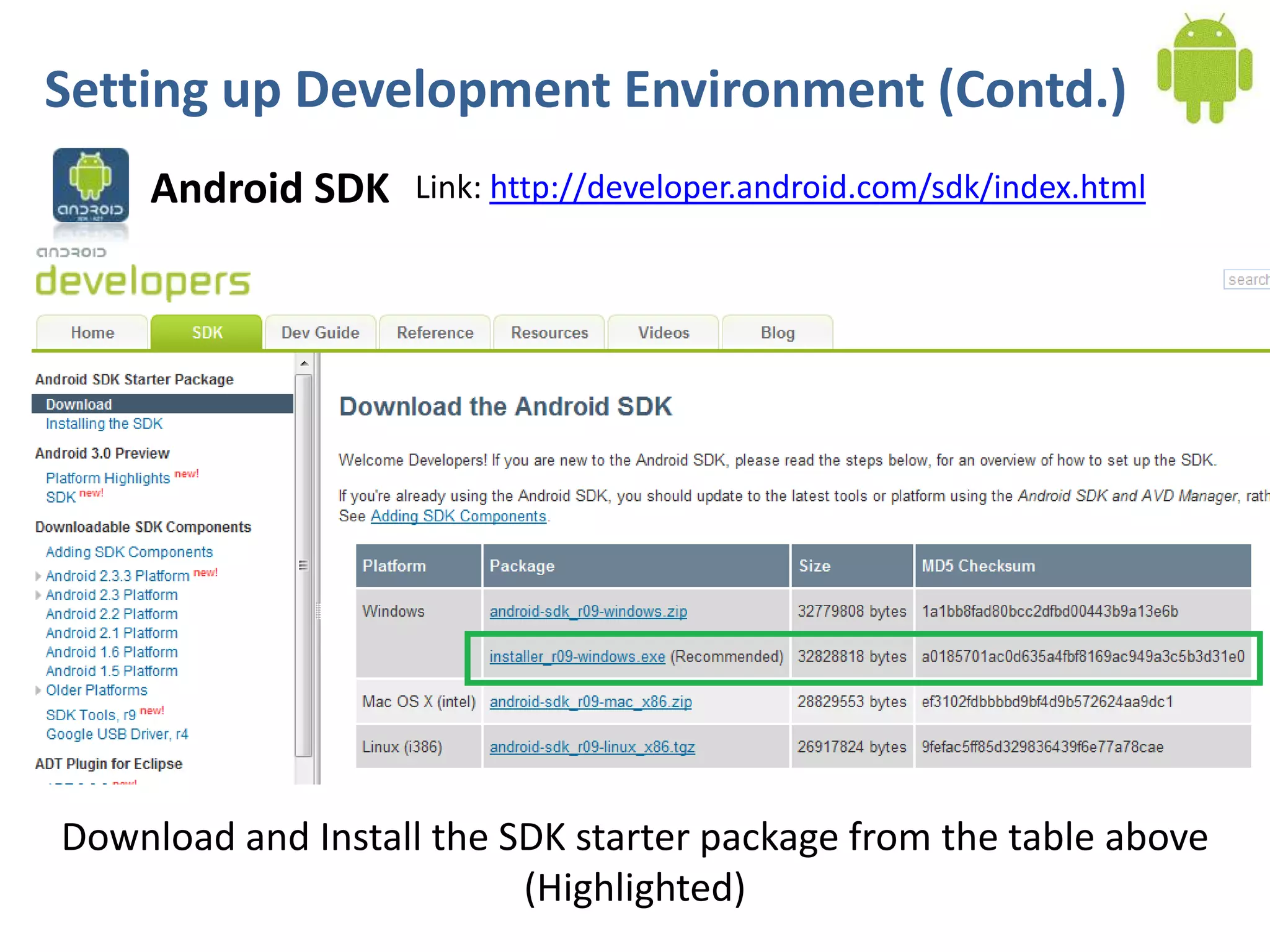
Task: Click the sidebar scrollbar thumb
Action: (x=304, y=565)
